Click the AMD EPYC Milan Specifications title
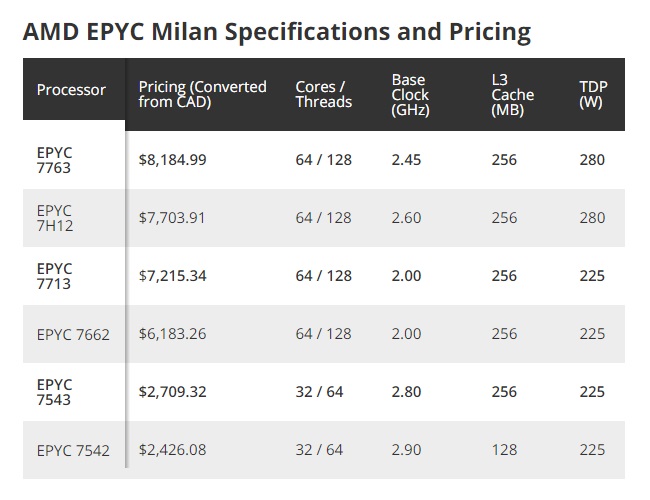The width and height of the screenshot is (650, 500). click(x=276, y=32)
